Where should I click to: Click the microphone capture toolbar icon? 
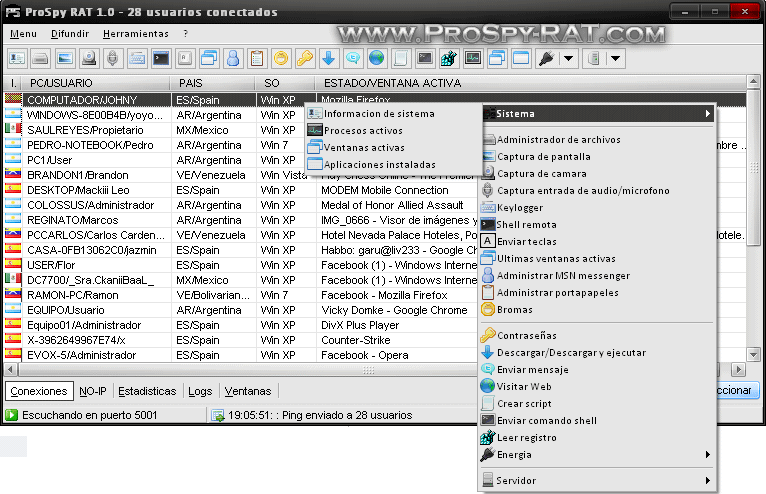[x=113, y=59]
